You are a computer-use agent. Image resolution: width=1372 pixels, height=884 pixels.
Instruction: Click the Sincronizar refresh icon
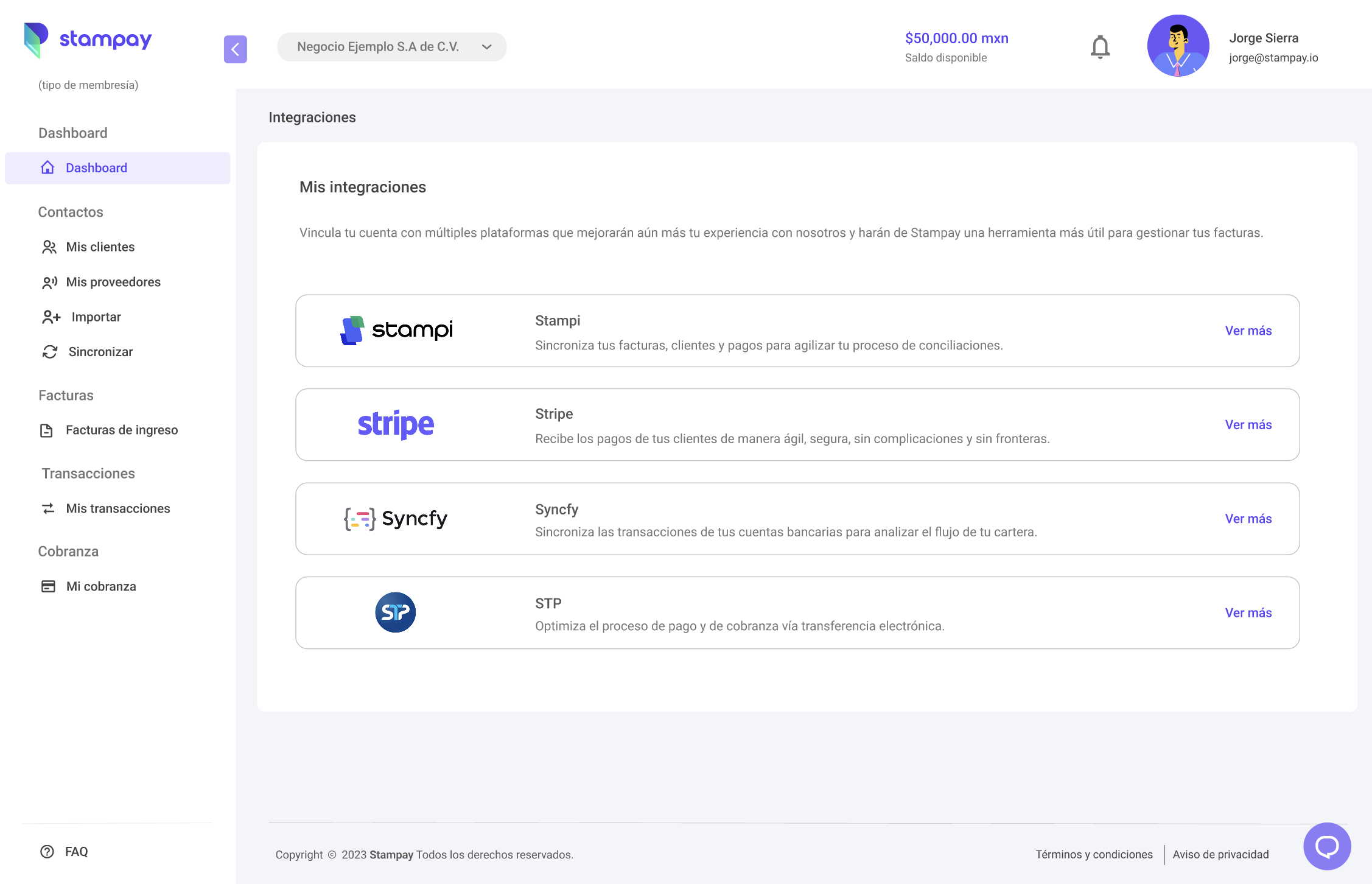49,351
